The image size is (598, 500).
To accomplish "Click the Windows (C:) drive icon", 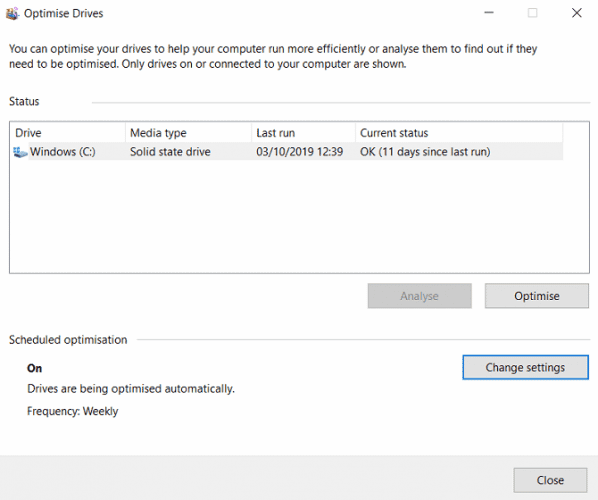I will (20, 152).
